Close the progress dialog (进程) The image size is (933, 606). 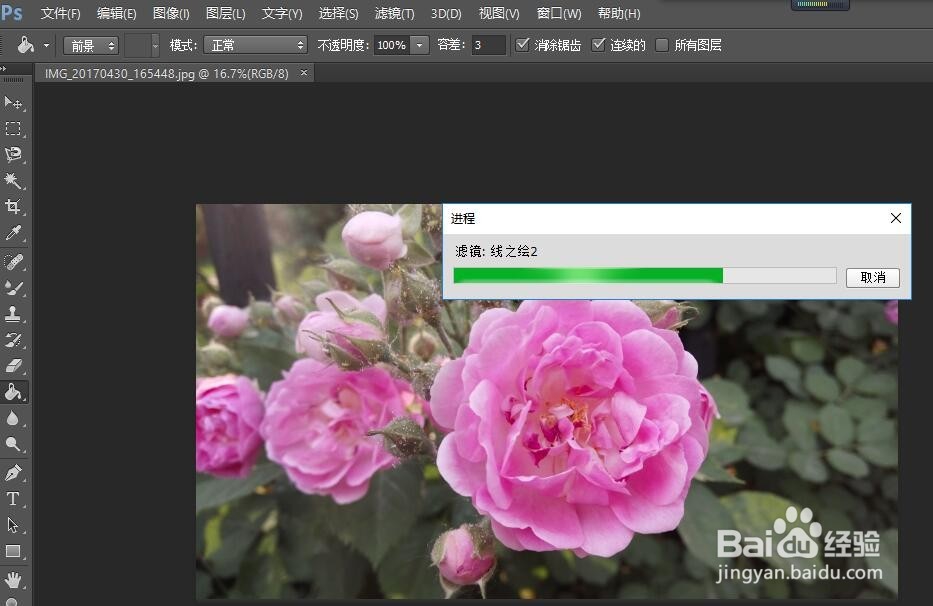click(896, 218)
